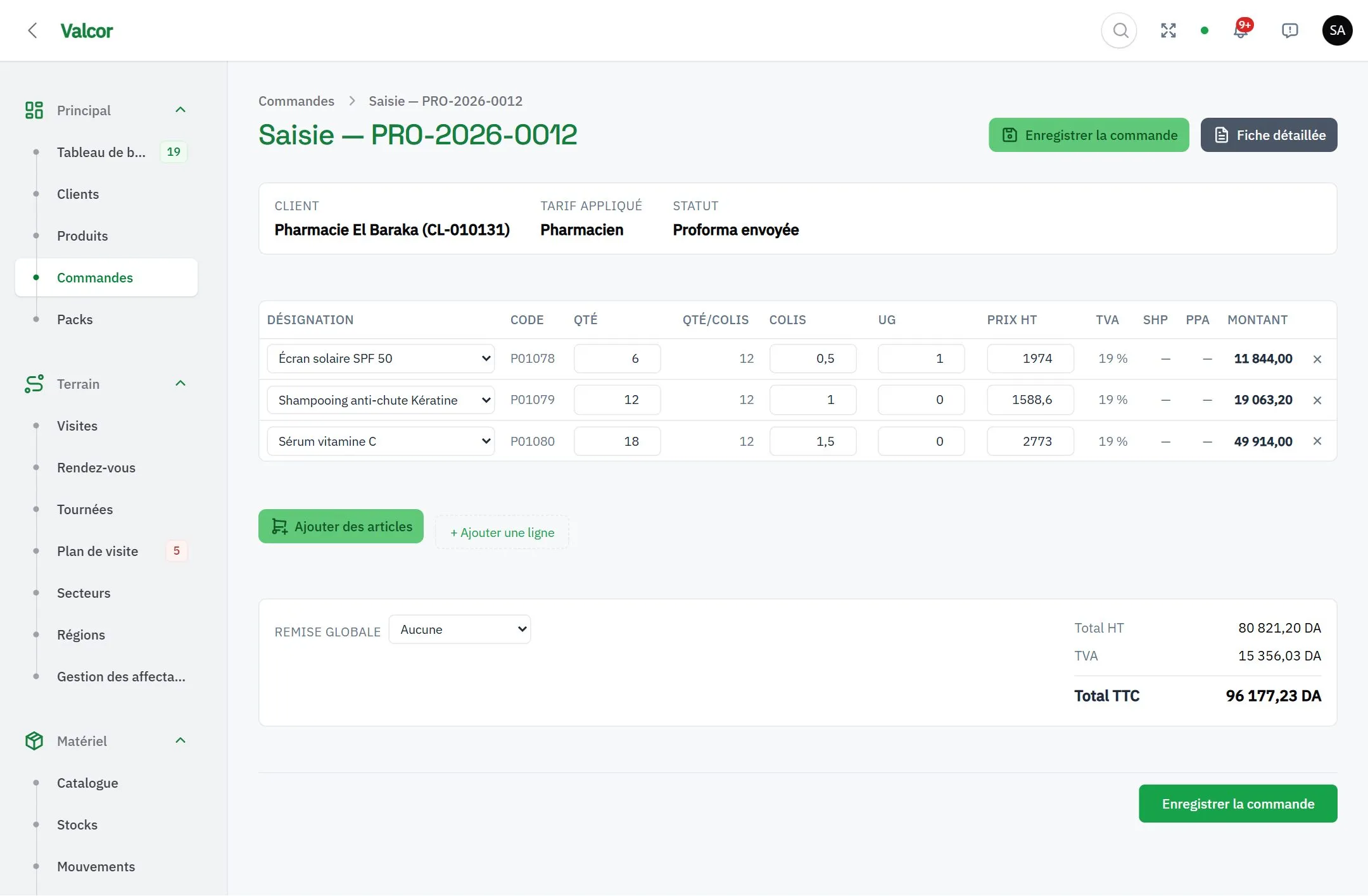
Task: Open Visites under Terrain
Action: pyautogui.click(x=106, y=426)
